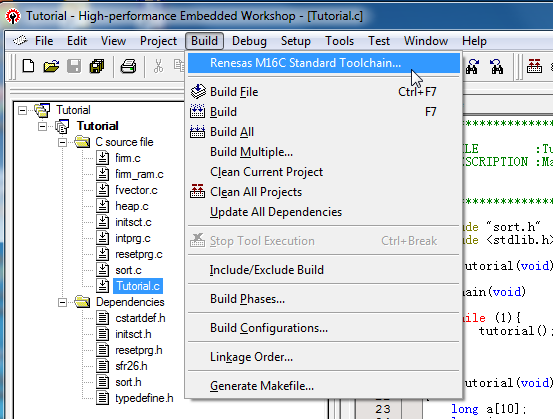The height and width of the screenshot is (419, 553).
Task: Choose Generate Makefile... entry
Action: pyautogui.click(x=324, y=385)
